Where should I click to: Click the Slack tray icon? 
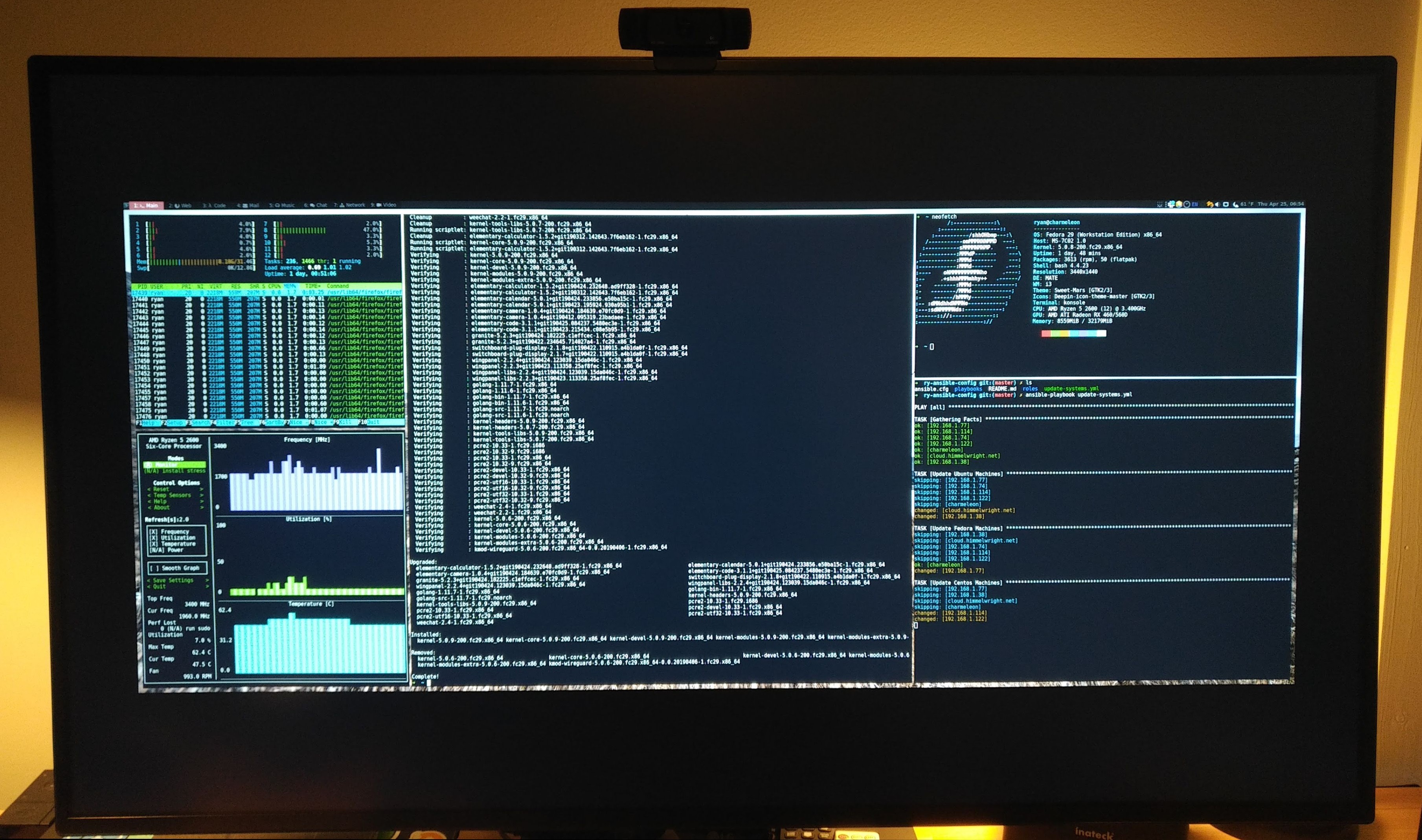[1172, 204]
